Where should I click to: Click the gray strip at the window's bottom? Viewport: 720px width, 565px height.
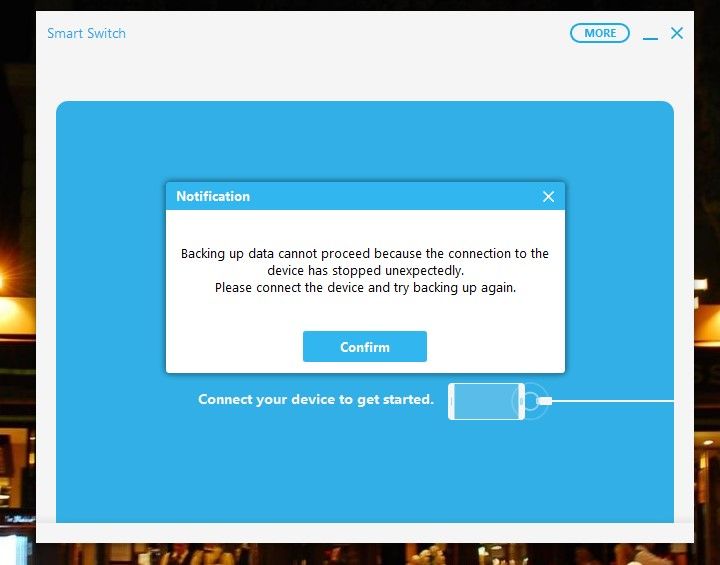[364, 532]
